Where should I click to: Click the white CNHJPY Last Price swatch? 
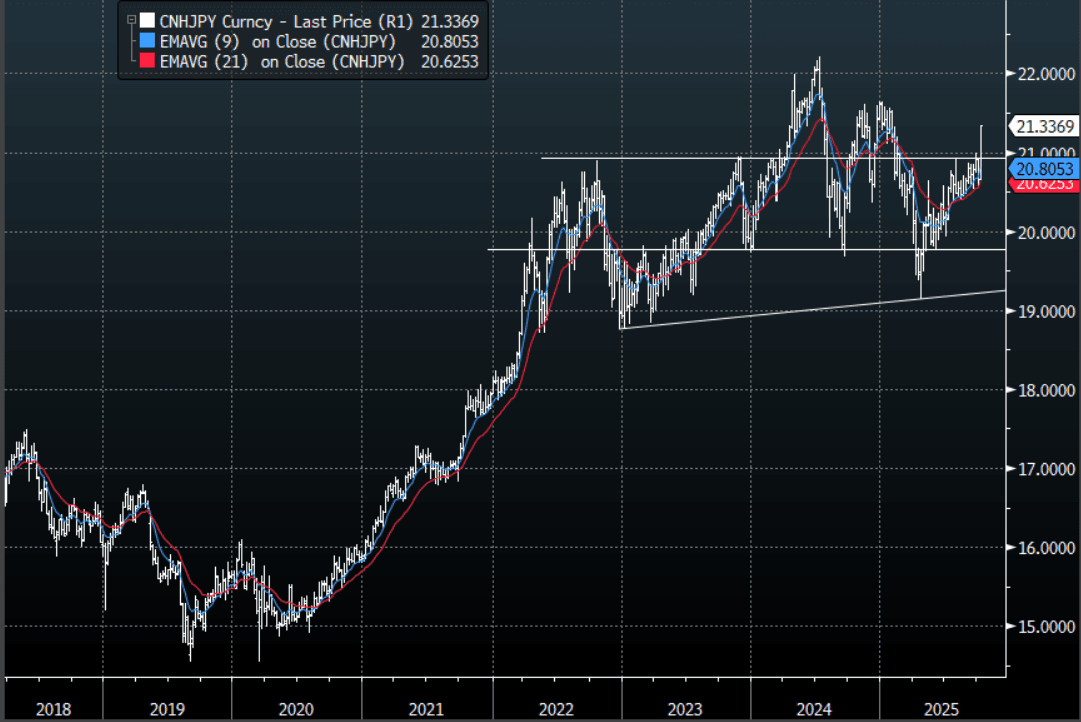[147, 21]
